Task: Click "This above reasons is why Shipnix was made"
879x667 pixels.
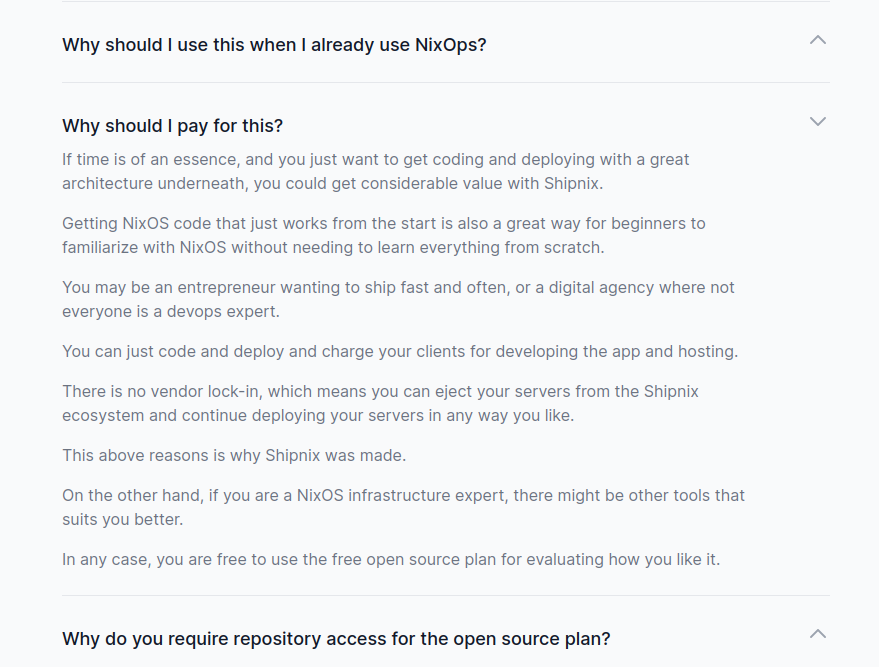Action: (x=234, y=456)
